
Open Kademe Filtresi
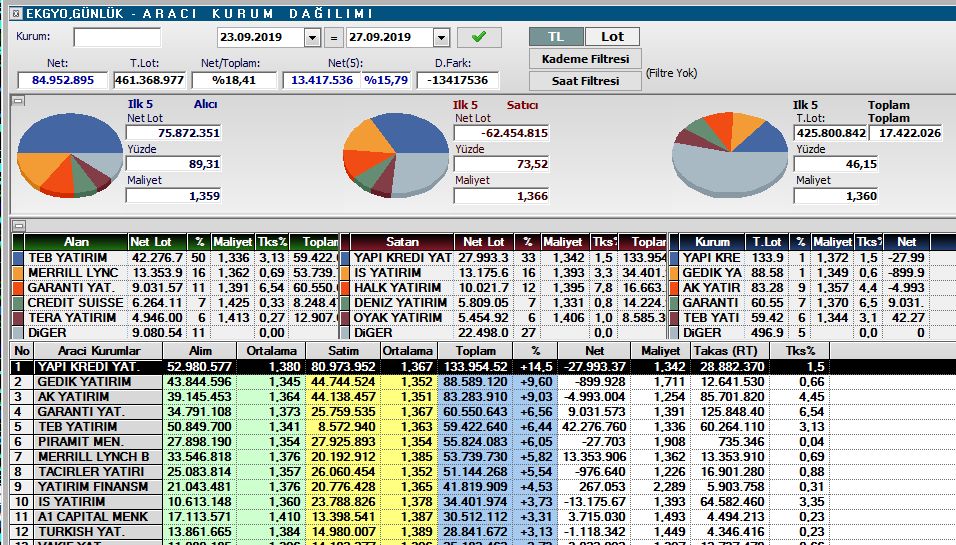[x=585, y=59]
